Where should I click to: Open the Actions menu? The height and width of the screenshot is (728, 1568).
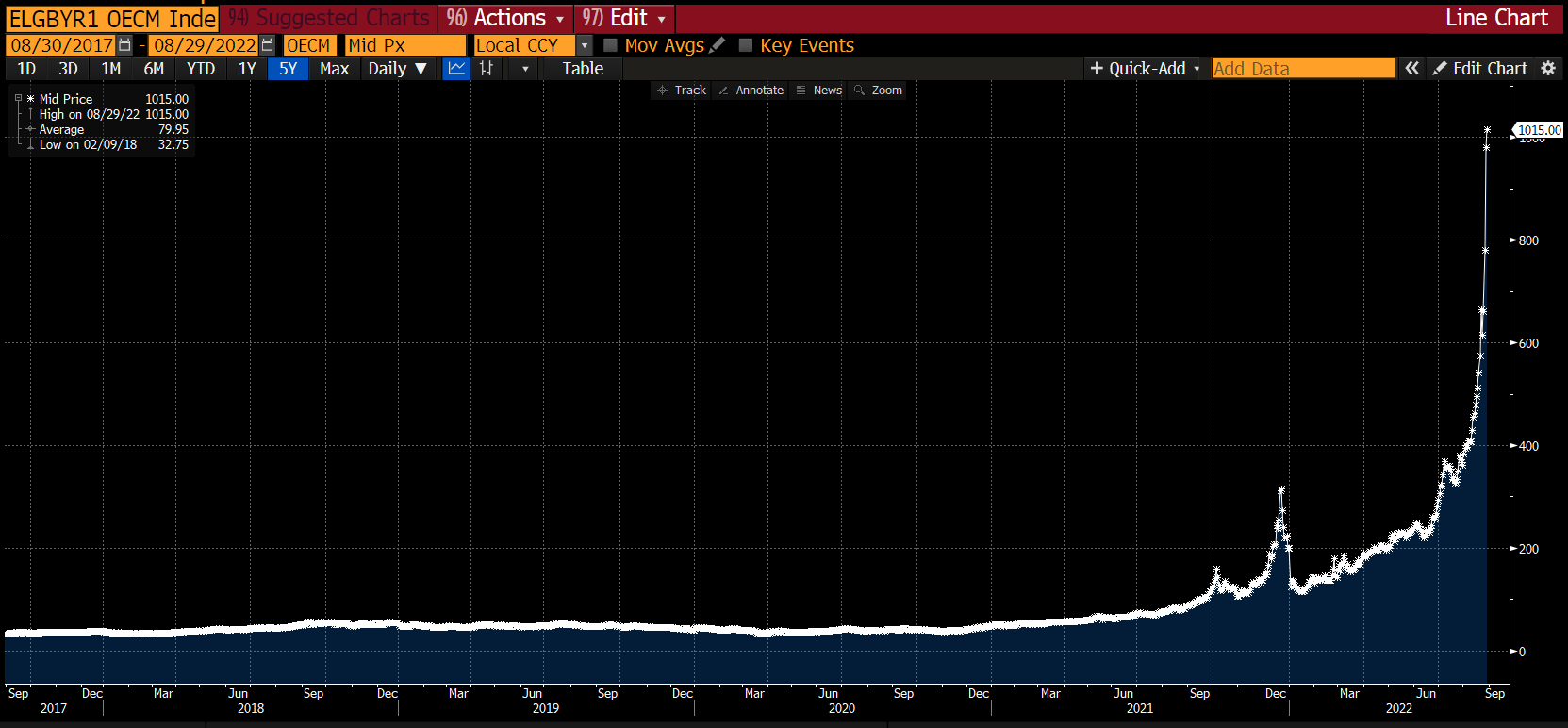tap(504, 18)
